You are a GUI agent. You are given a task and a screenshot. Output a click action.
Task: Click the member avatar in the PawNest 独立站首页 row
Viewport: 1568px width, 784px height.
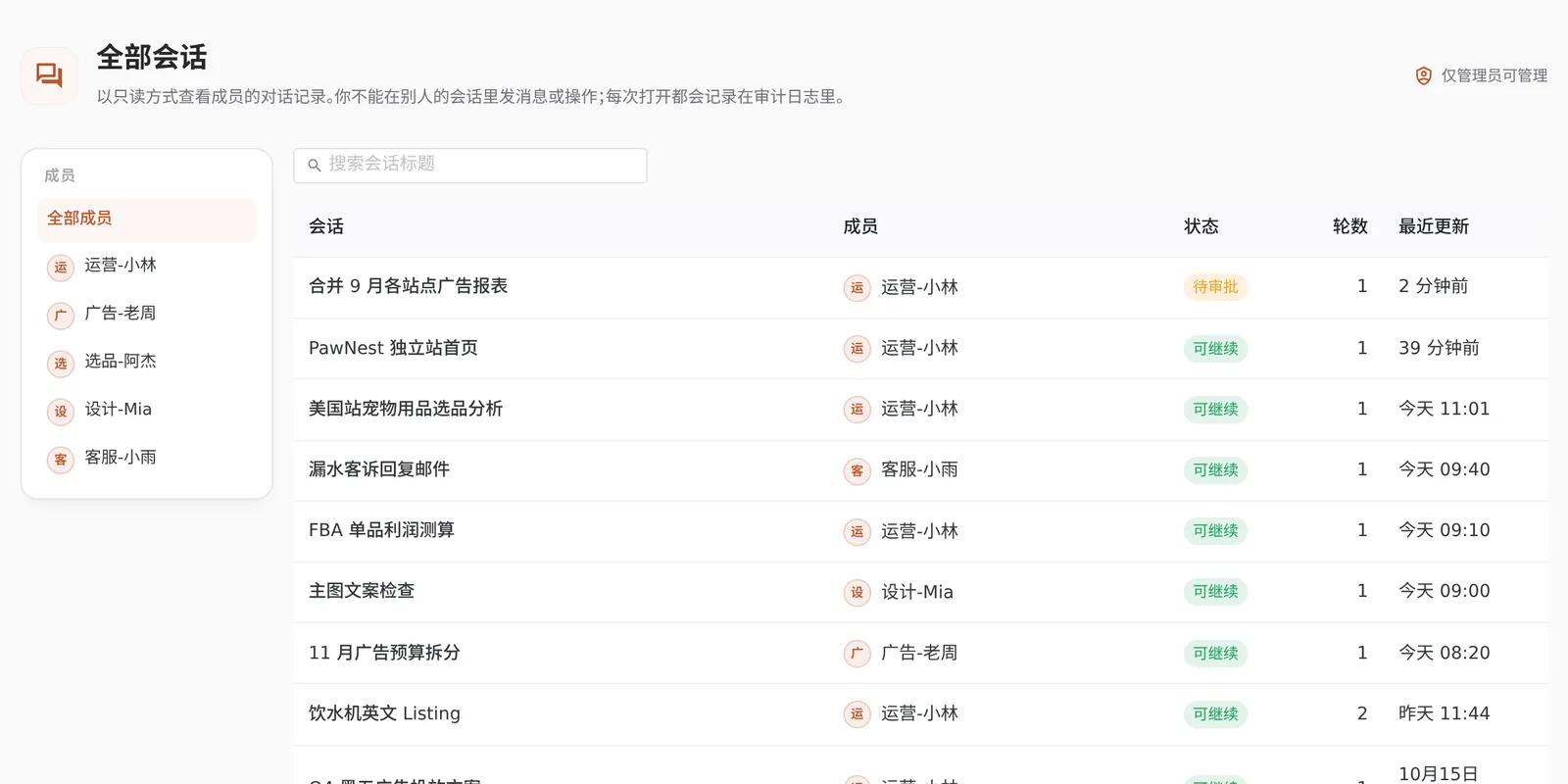857,348
